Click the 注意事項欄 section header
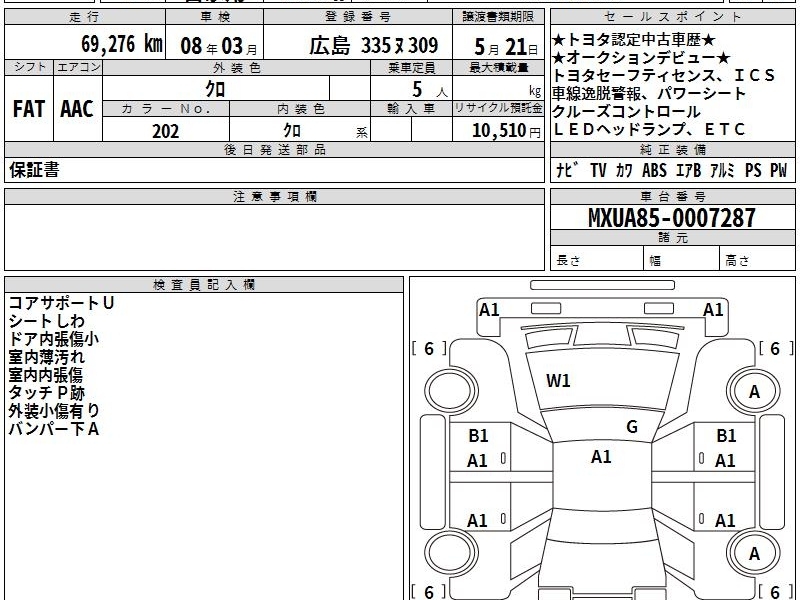 (x=274, y=196)
